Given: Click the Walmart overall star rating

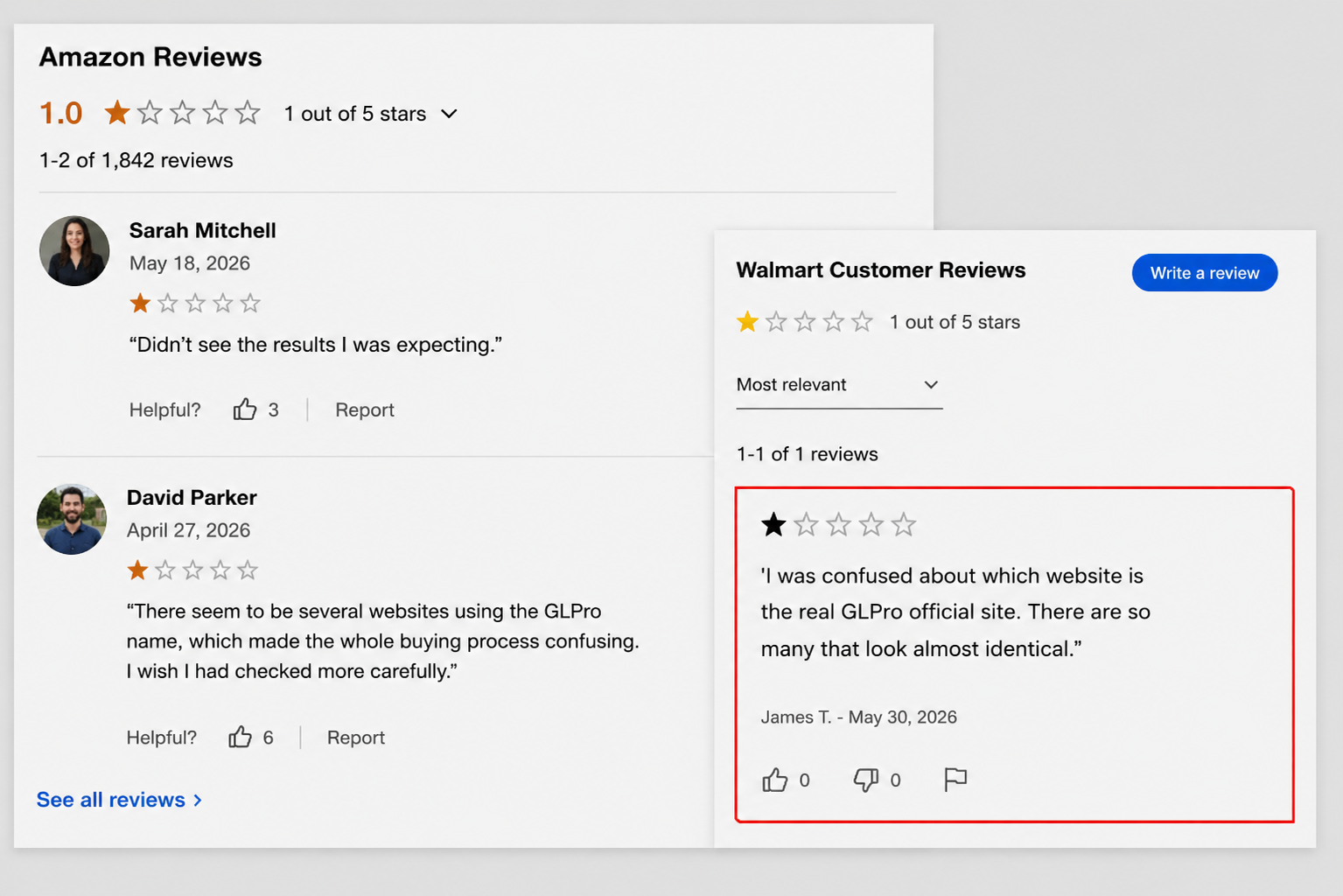Looking at the screenshot, I should click(805, 322).
